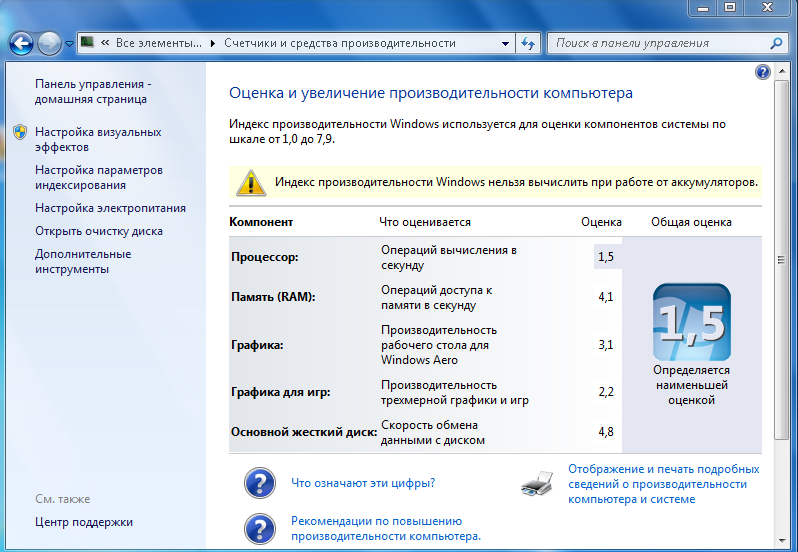Open the address bar history dropdown
Screen dimensions: 798x552
coord(505,44)
